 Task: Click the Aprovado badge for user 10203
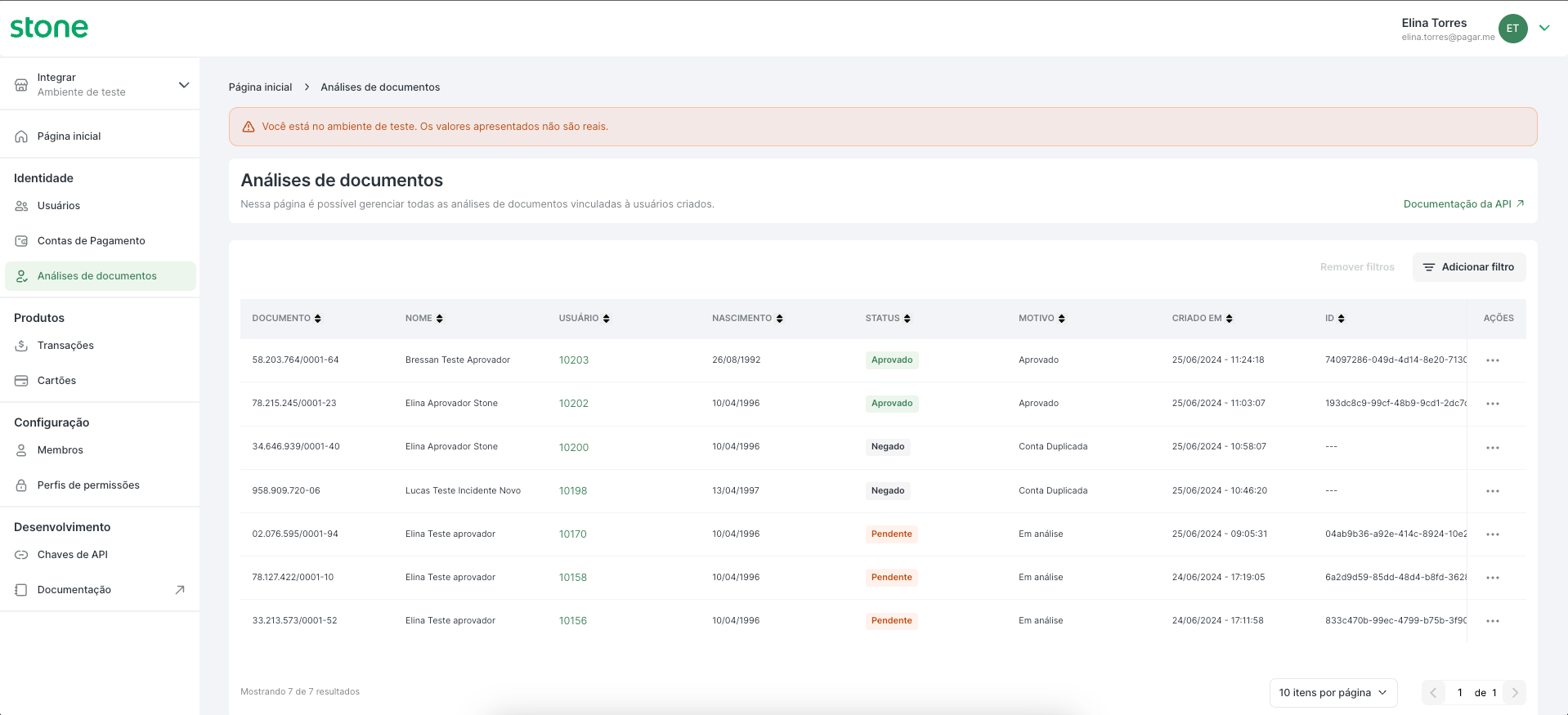tap(892, 360)
